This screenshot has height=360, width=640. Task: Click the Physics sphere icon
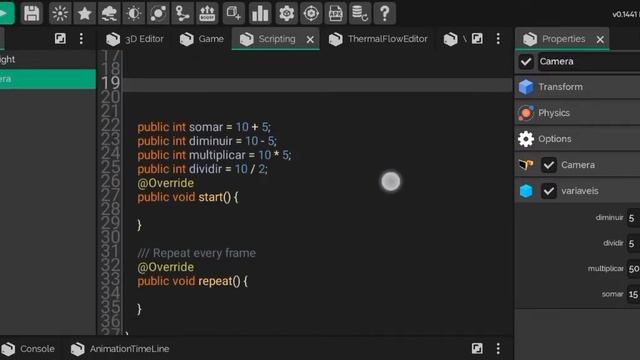[526, 113]
